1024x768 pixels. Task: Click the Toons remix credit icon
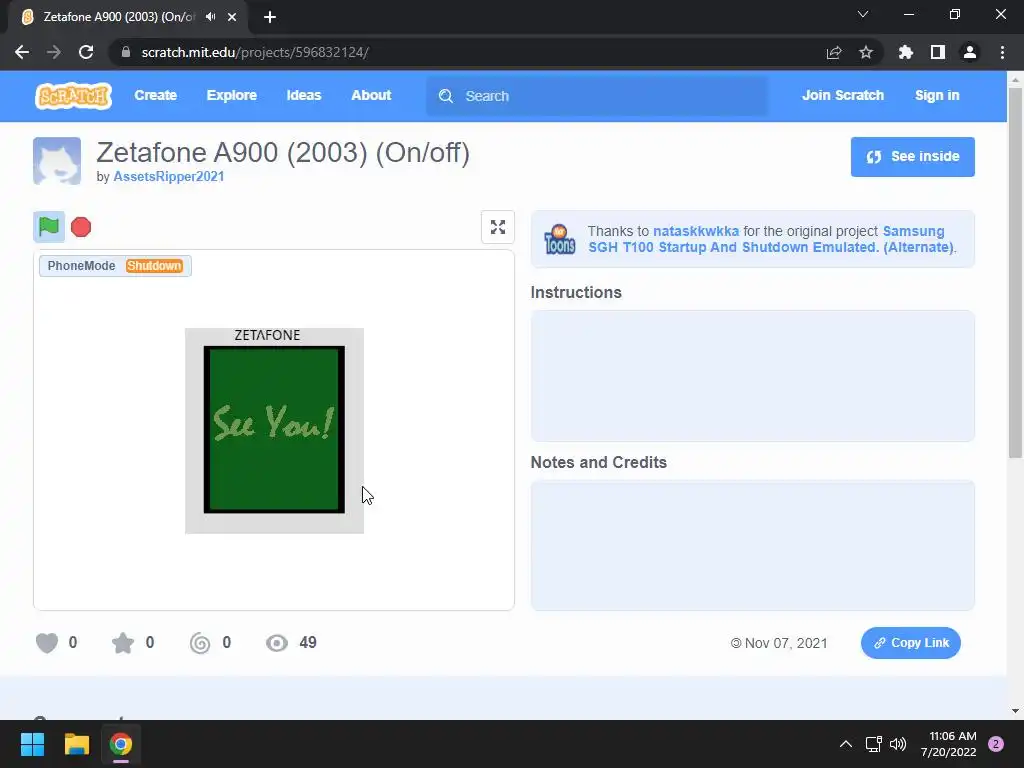pos(560,239)
